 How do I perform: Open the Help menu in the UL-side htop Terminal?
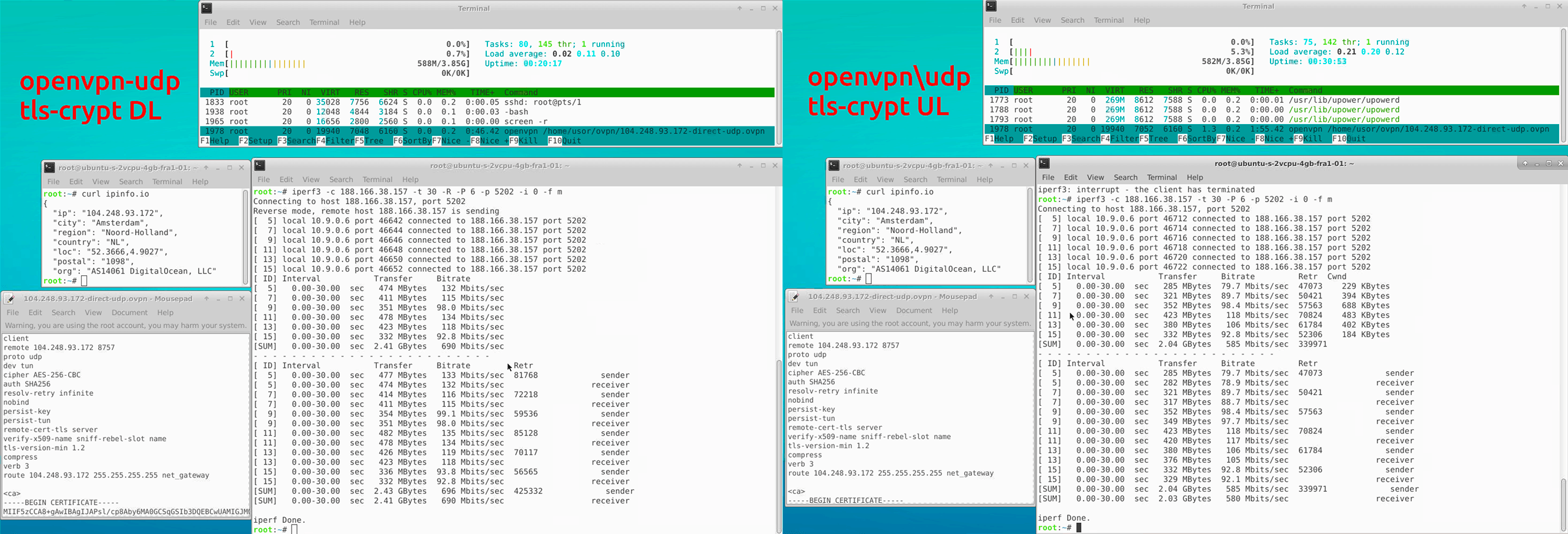click(1141, 20)
